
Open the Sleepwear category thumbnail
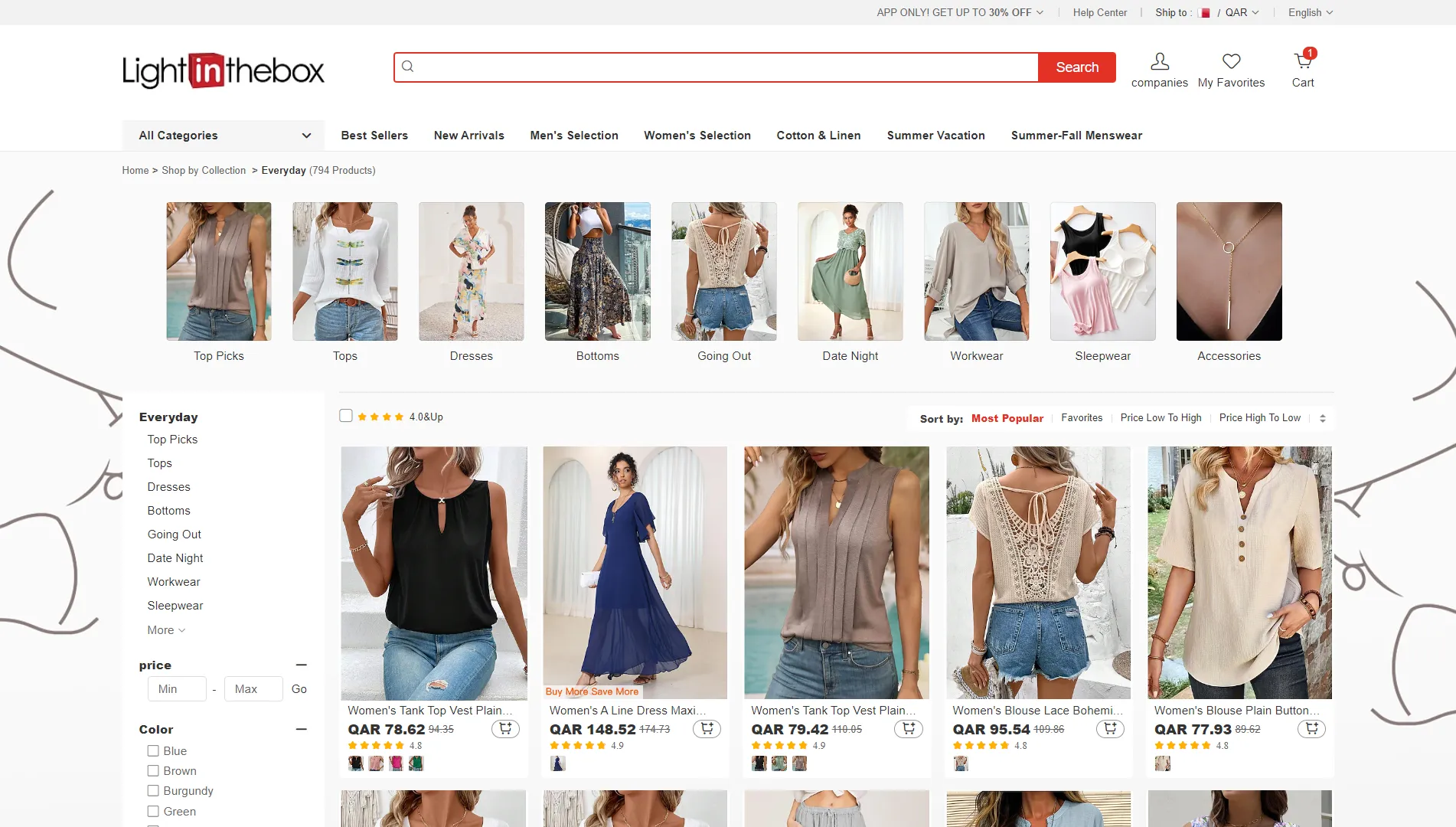1103,272
